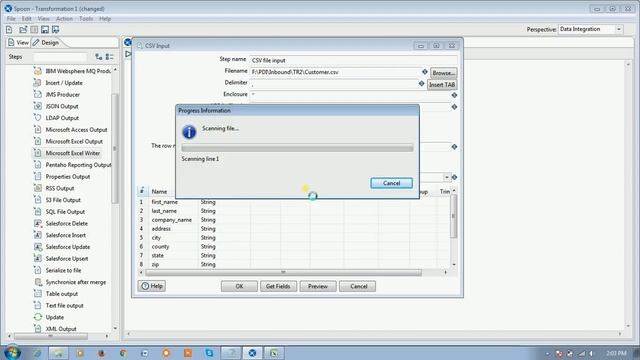640x360 pixels.
Task: Click the variable diamond icon beside Filename
Action: pos(424,72)
